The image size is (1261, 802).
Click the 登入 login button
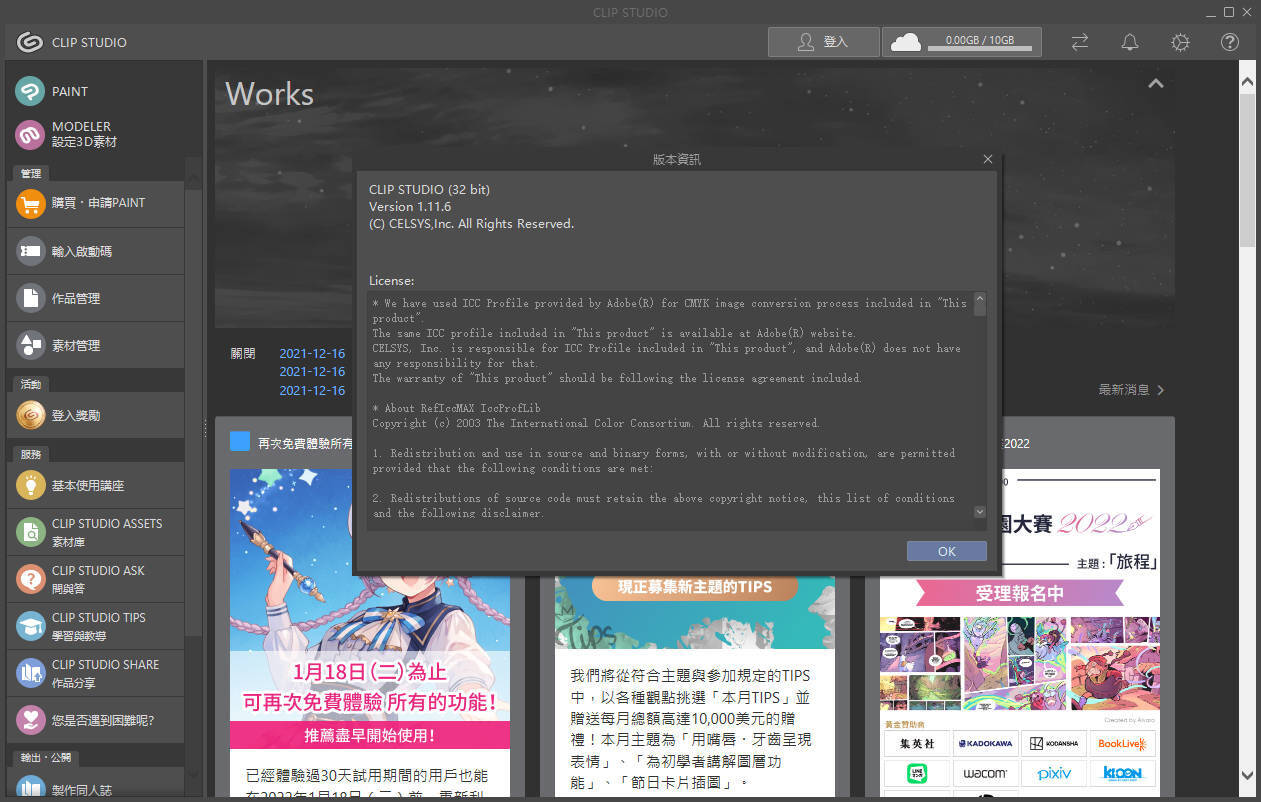click(x=823, y=42)
